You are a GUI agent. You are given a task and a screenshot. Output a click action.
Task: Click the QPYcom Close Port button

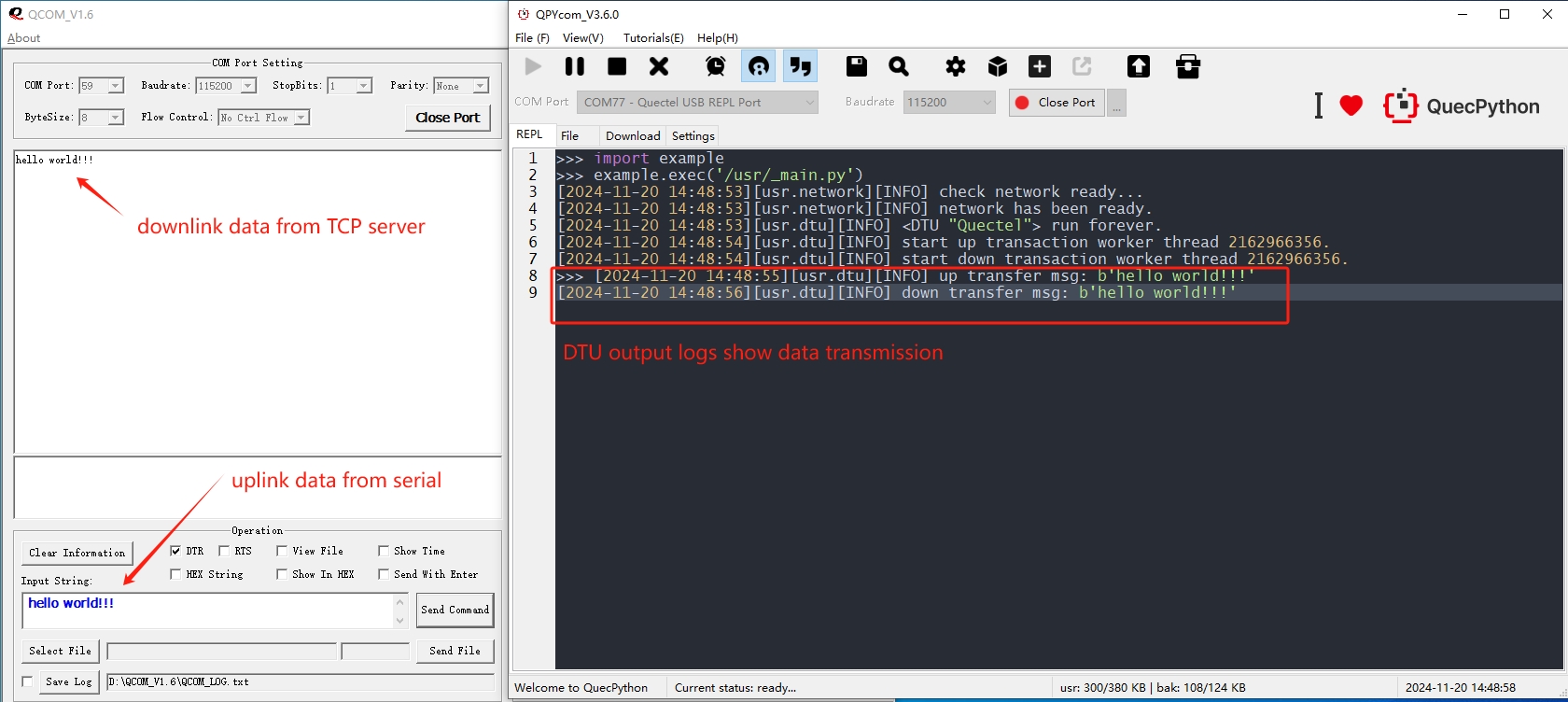point(1057,102)
